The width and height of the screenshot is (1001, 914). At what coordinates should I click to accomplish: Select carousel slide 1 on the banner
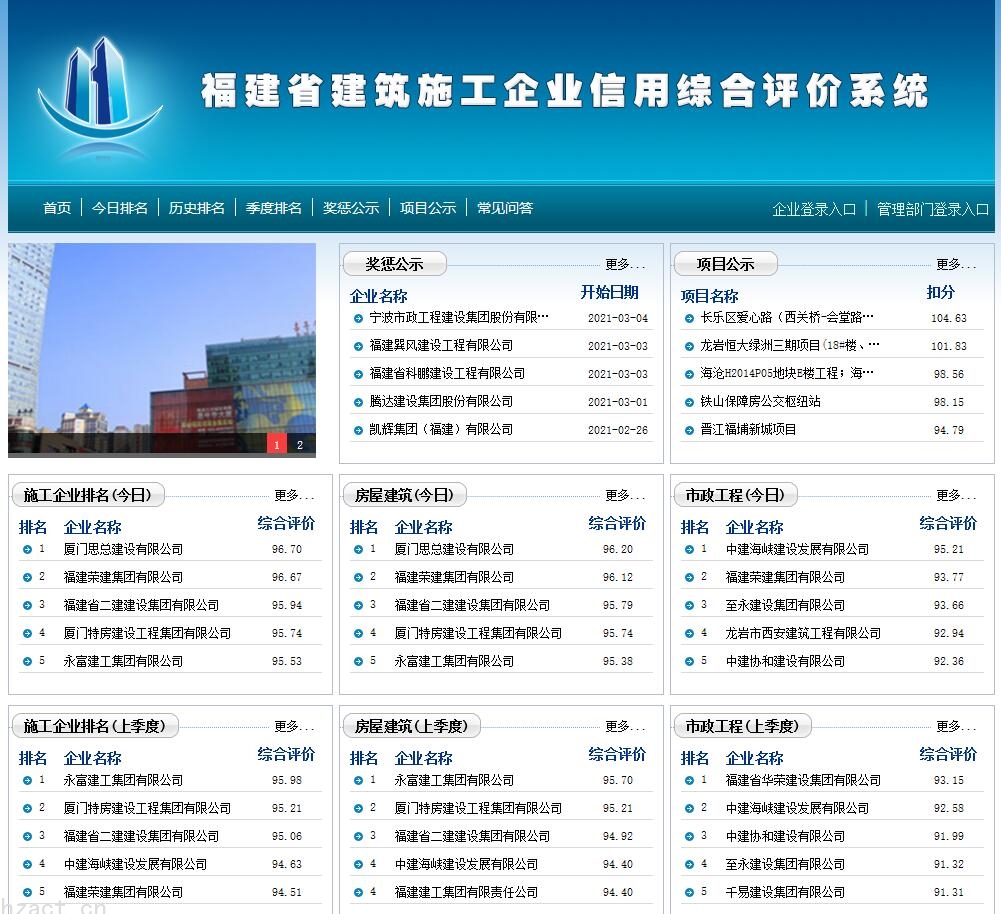click(x=277, y=444)
